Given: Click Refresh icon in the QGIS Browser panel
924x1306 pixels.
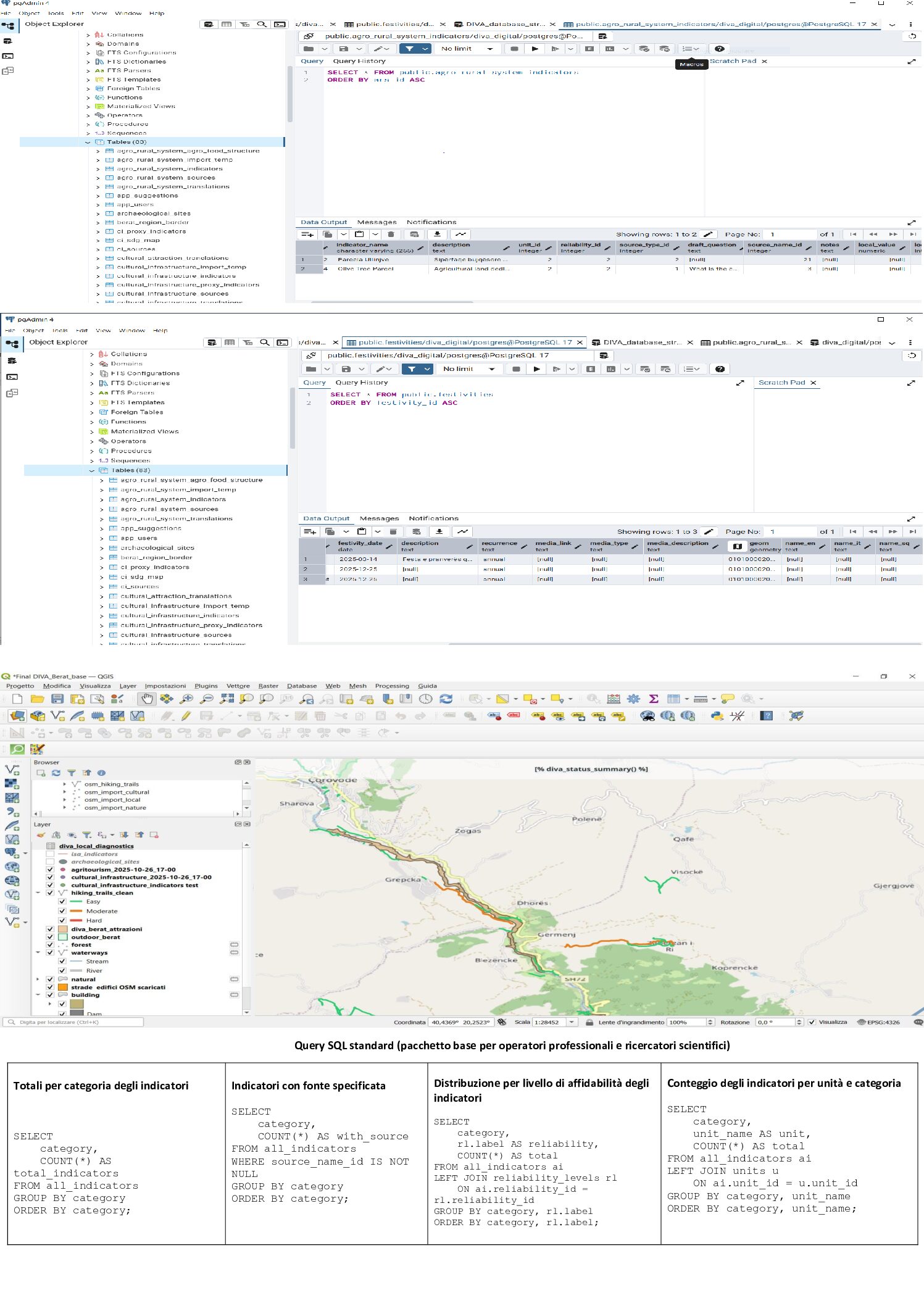Looking at the screenshot, I should coord(56,773).
